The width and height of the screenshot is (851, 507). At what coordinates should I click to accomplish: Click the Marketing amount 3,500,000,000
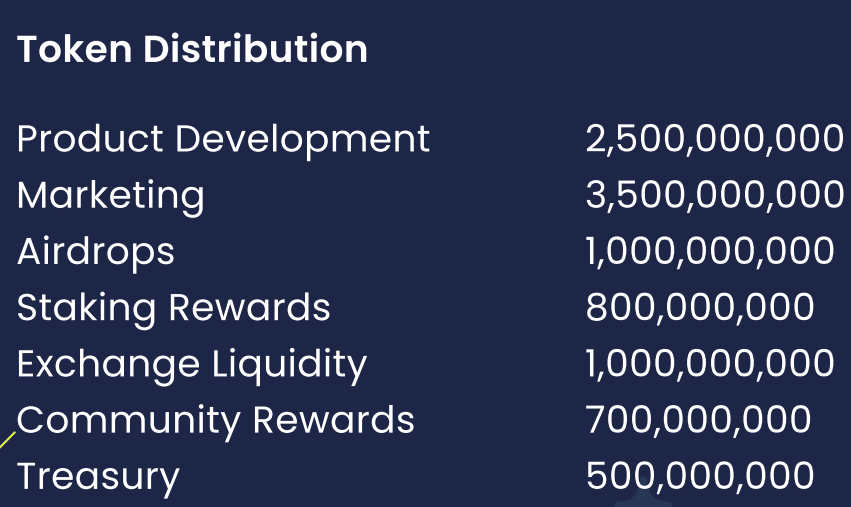point(715,195)
